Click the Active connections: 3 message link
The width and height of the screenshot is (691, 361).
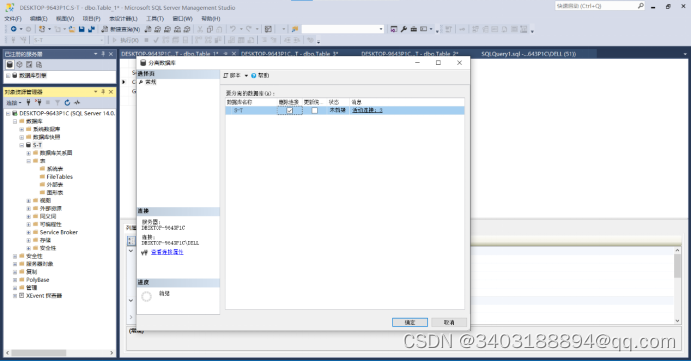coord(367,111)
